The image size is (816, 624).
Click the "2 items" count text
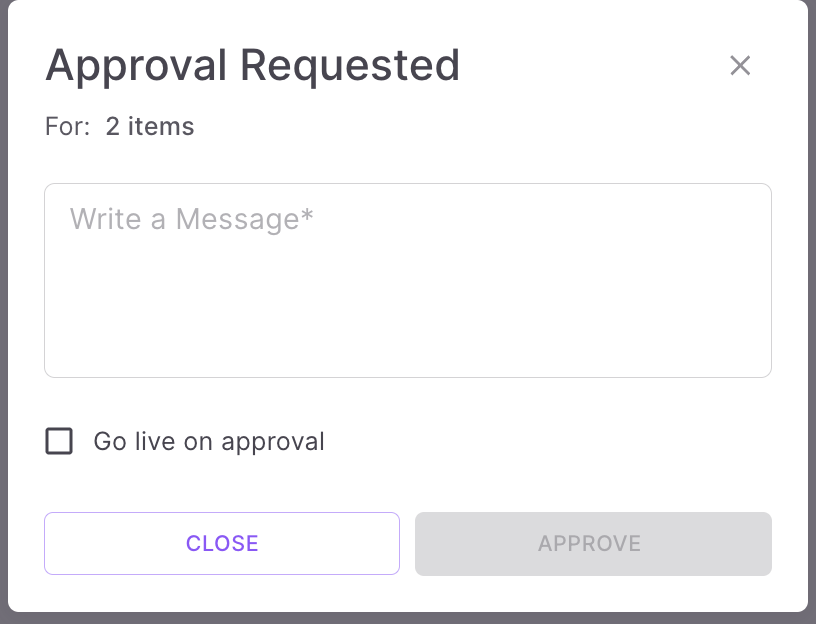(150, 127)
